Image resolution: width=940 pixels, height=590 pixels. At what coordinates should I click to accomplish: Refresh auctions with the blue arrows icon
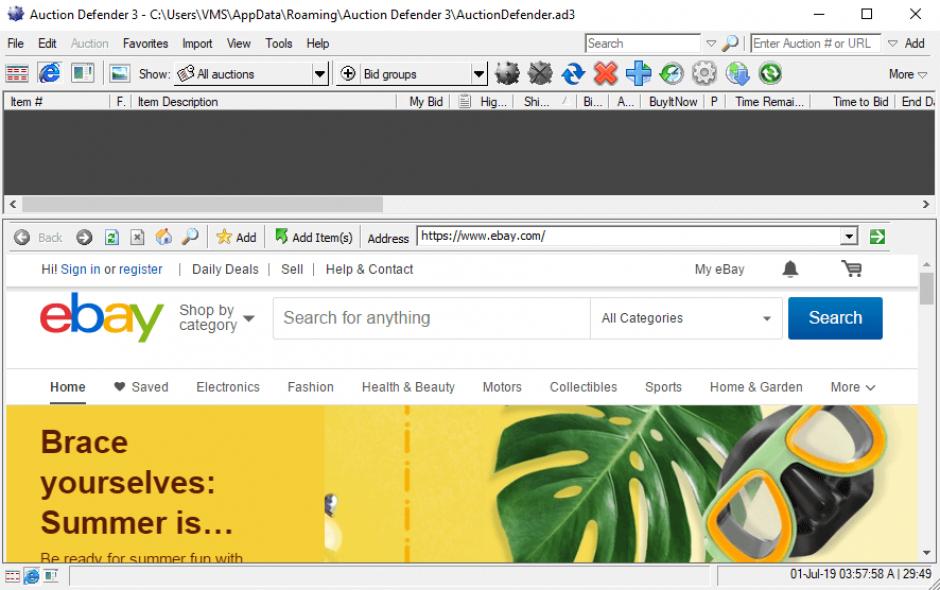(573, 74)
